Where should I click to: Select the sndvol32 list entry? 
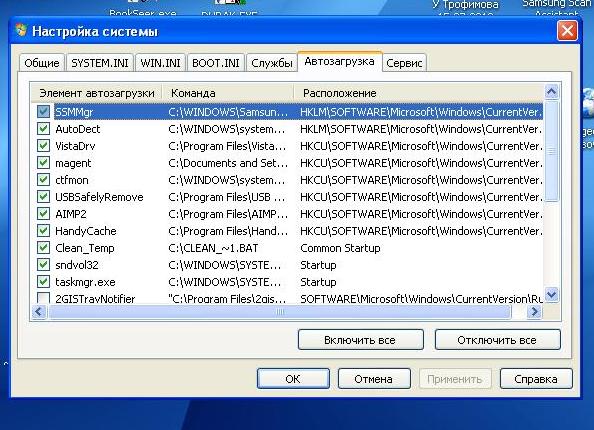77,265
